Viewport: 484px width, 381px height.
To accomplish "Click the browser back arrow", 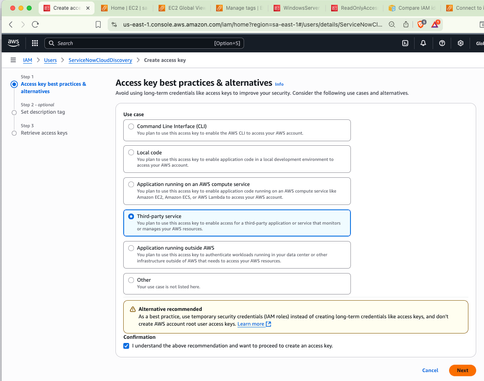I will pyautogui.click(x=11, y=24).
